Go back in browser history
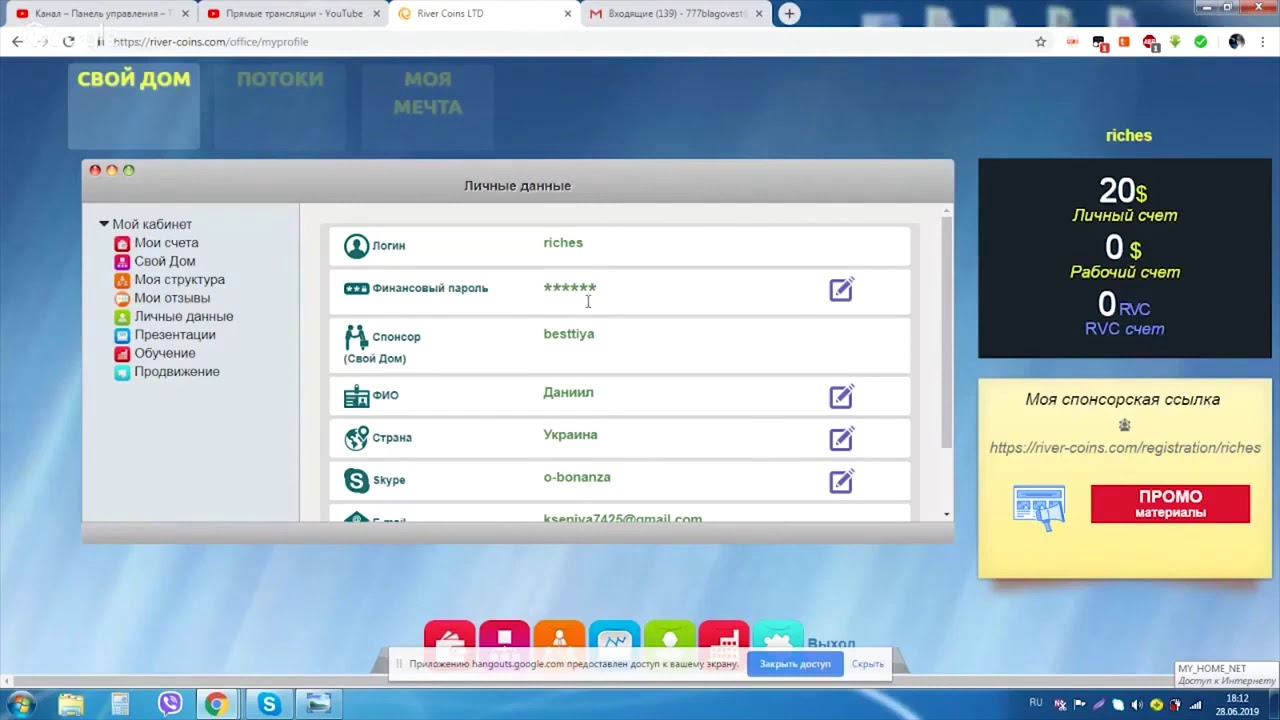1280x720 pixels. (17, 42)
